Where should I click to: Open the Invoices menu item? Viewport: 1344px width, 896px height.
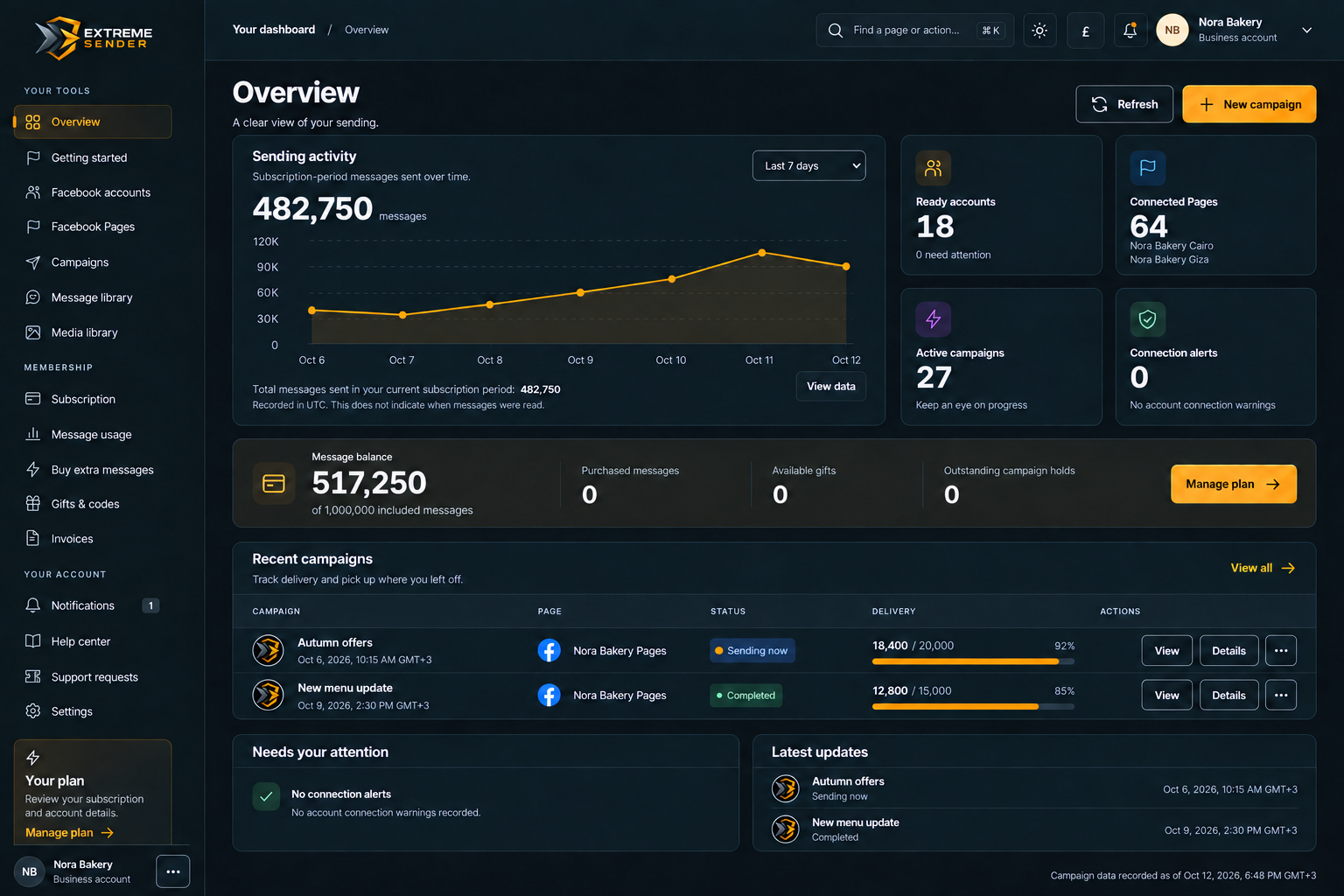click(x=93, y=538)
